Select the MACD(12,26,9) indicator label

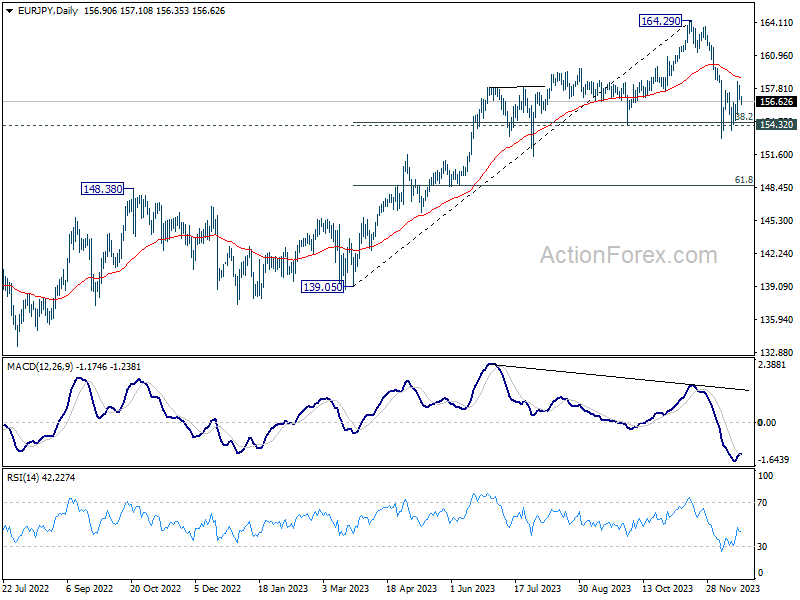[40, 367]
